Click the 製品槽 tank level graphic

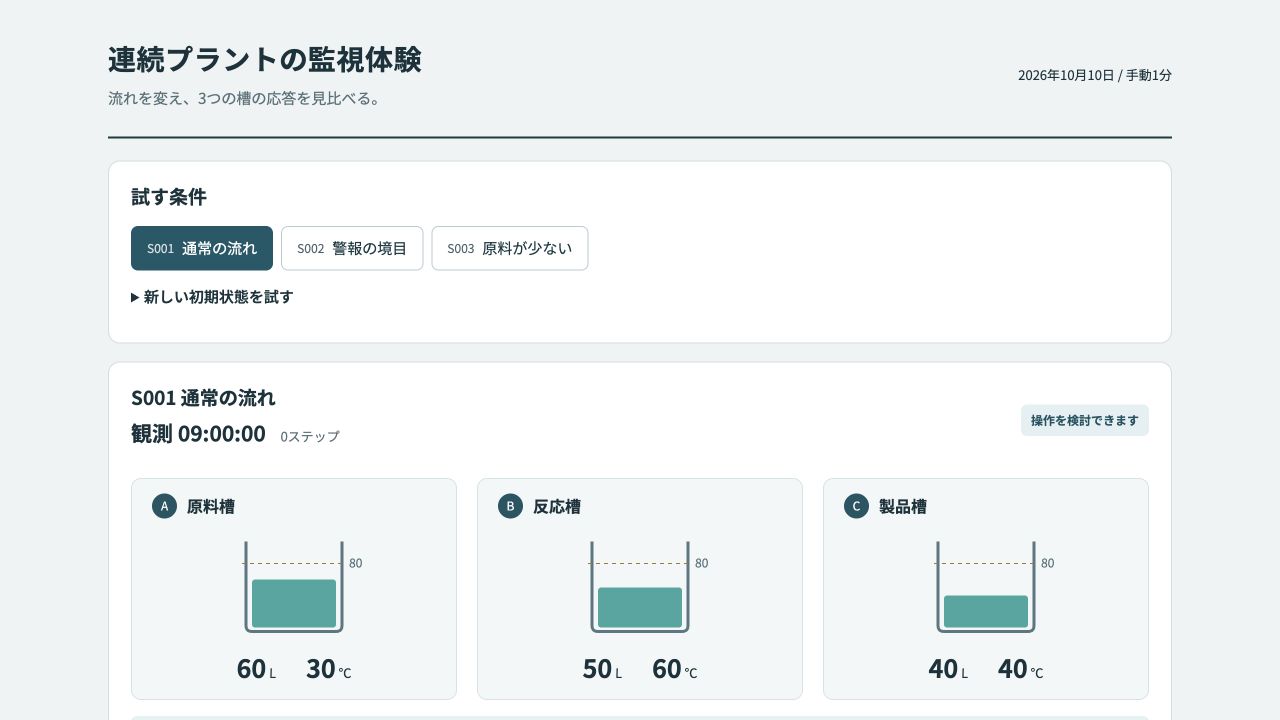coord(986,587)
